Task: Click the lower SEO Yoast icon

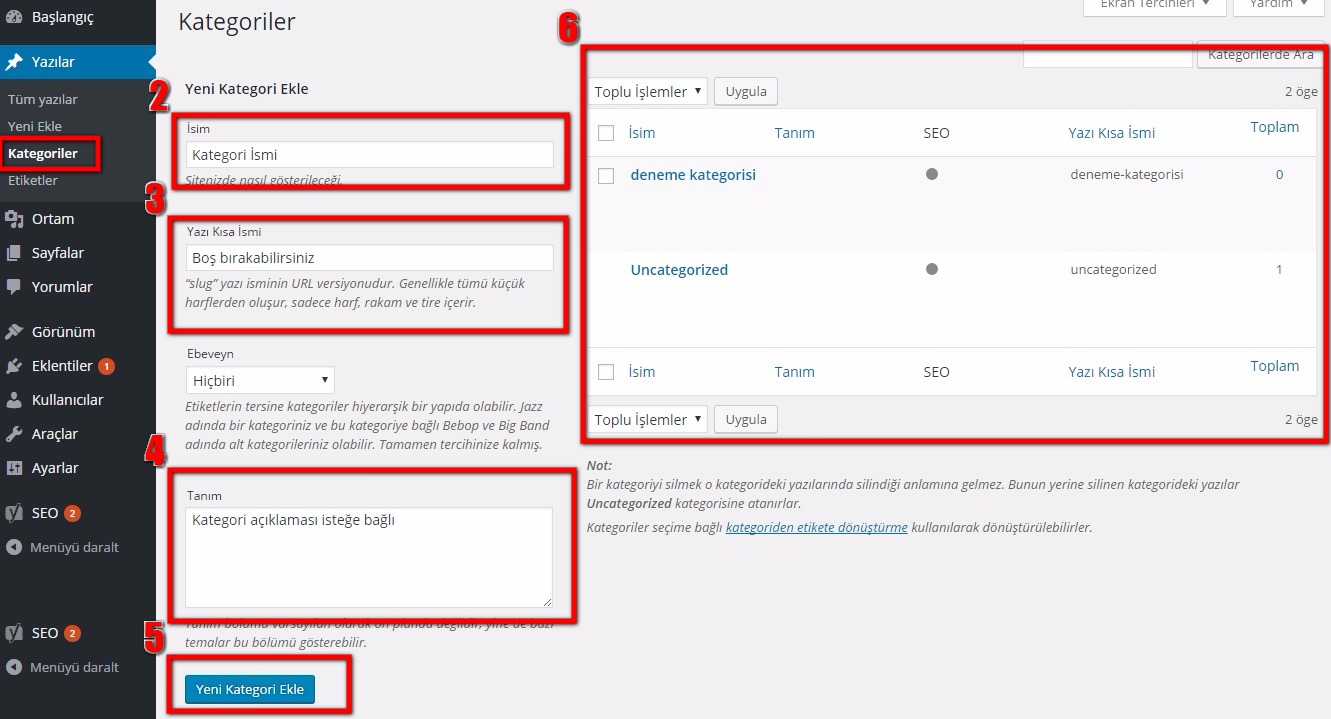Action: click(x=14, y=633)
